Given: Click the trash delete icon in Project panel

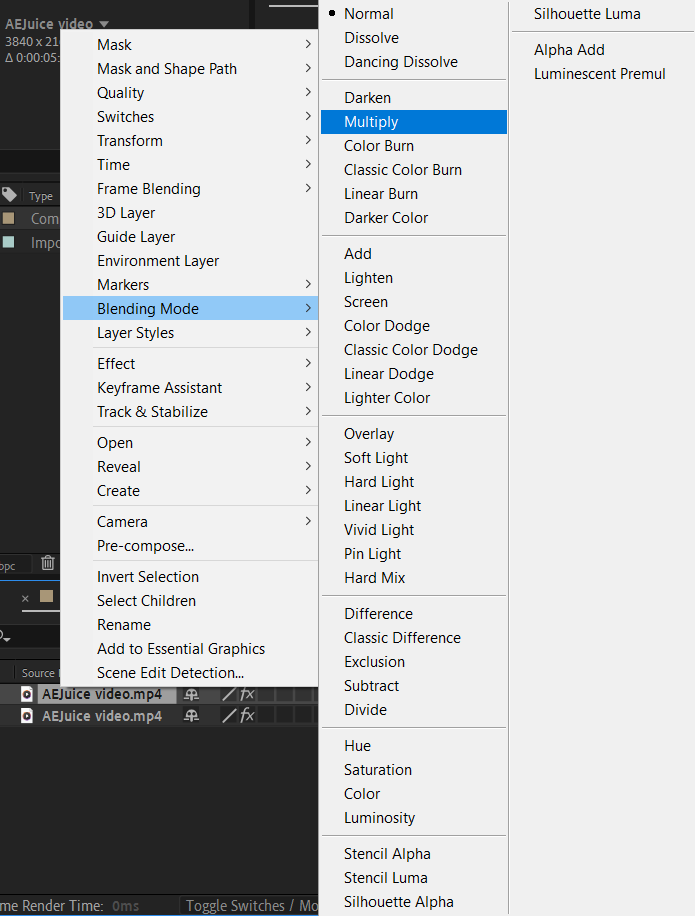Looking at the screenshot, I should click(x=47, y=563).
